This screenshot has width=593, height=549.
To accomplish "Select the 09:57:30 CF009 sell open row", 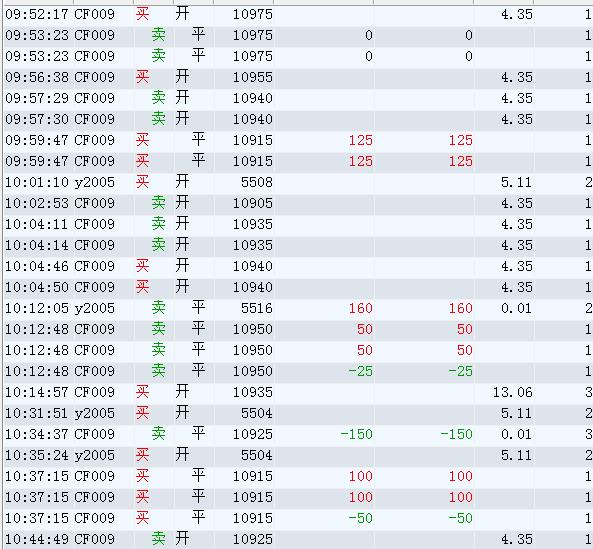I will (298, 119).
